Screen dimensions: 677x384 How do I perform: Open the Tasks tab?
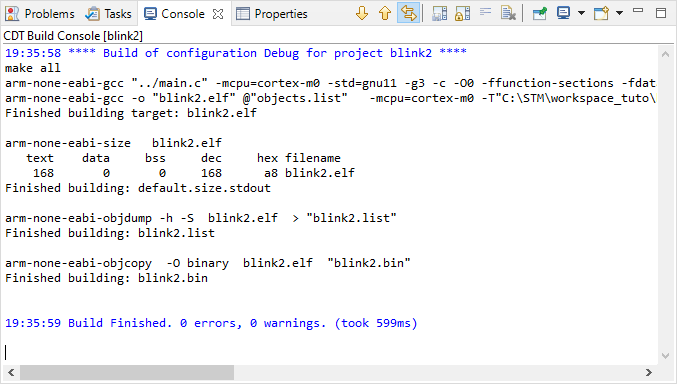click(x=108, y=14)
